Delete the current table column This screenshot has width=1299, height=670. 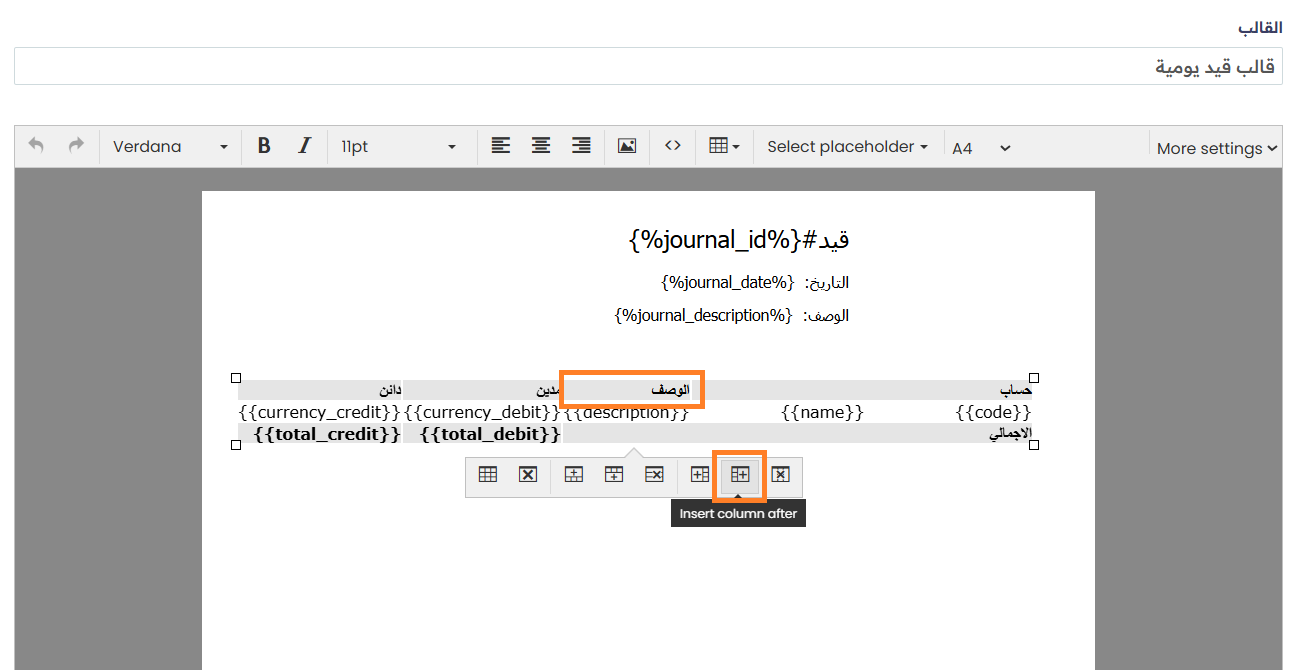[781, 475]
